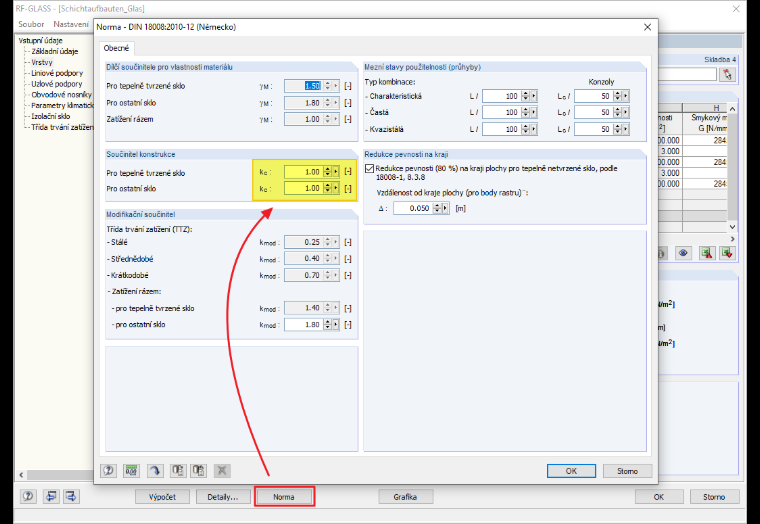Open units and decimal places settings icon
This screenshot has width=760, height=524.
coord(131,470)
